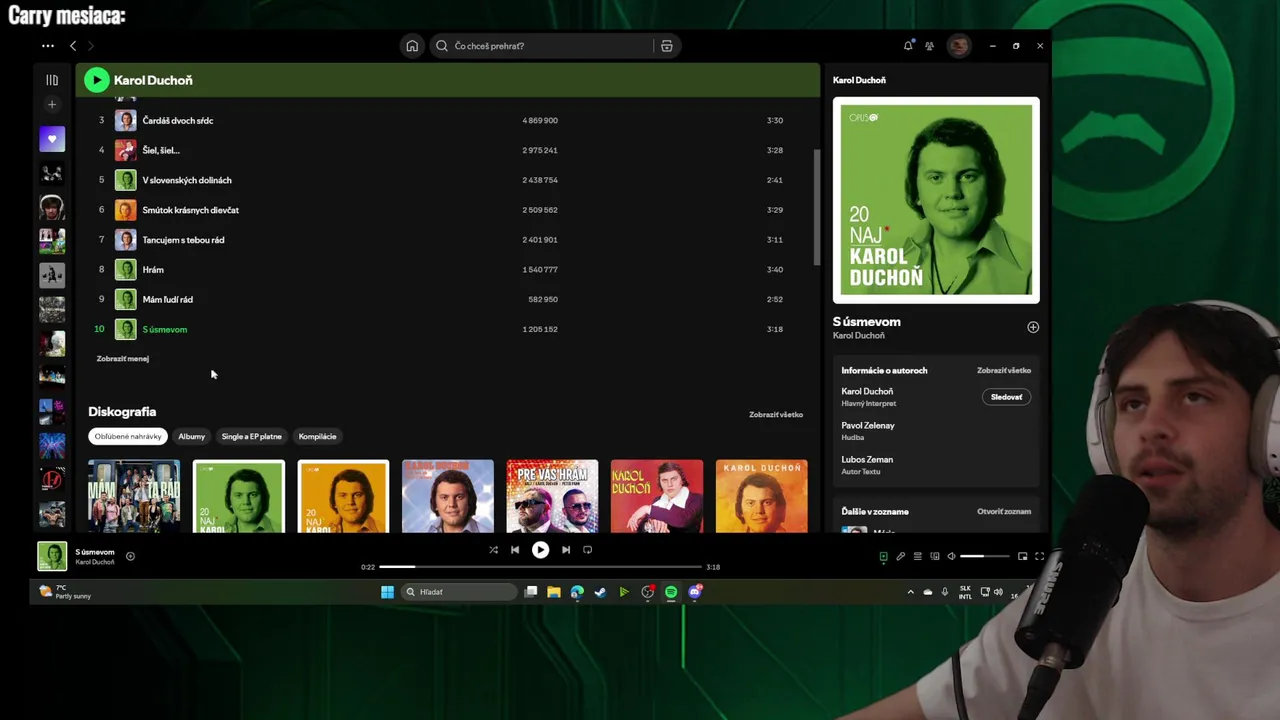
Task: Skip to next track
Action: (565, 549)
